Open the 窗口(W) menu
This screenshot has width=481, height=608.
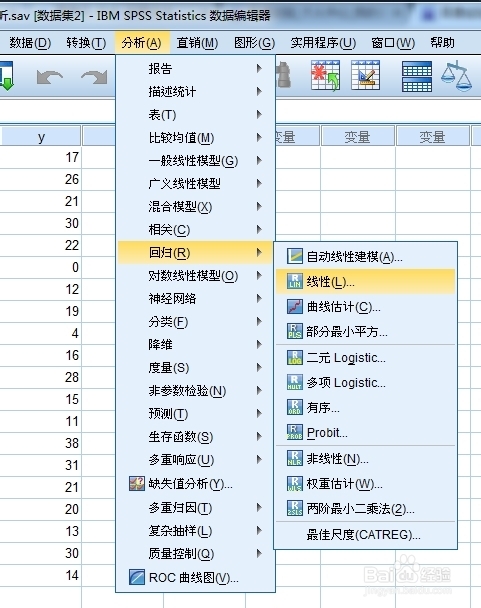point(393,43)
